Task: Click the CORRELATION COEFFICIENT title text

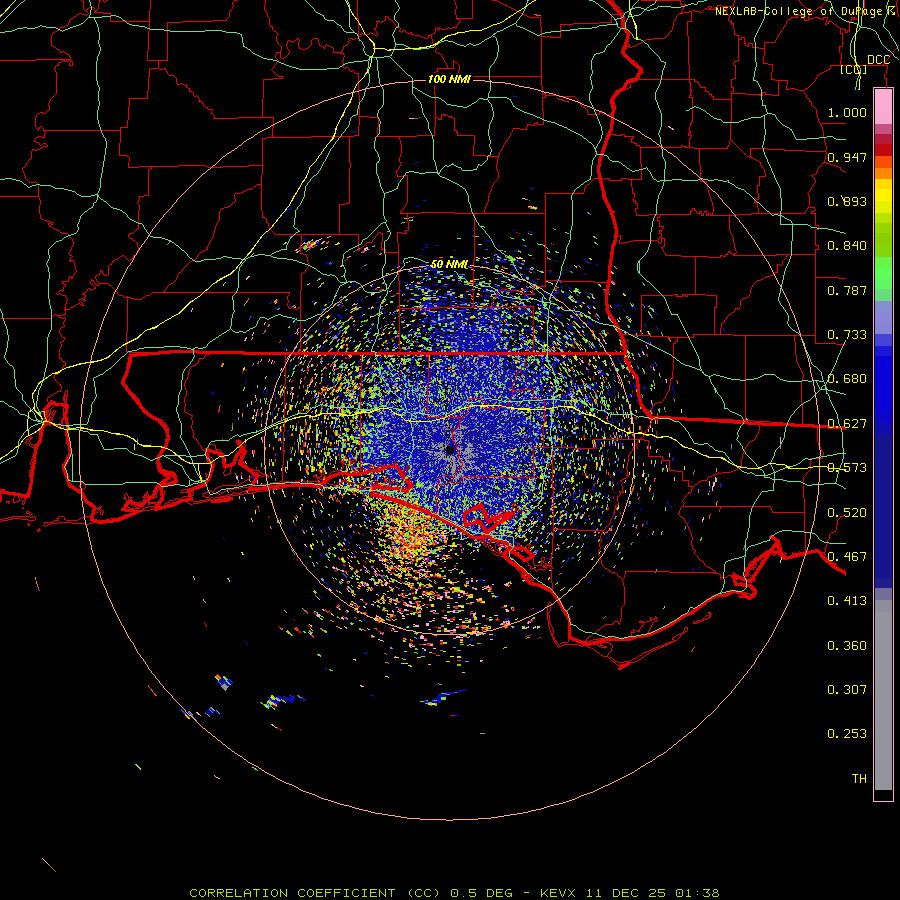Action: point(292,893)
